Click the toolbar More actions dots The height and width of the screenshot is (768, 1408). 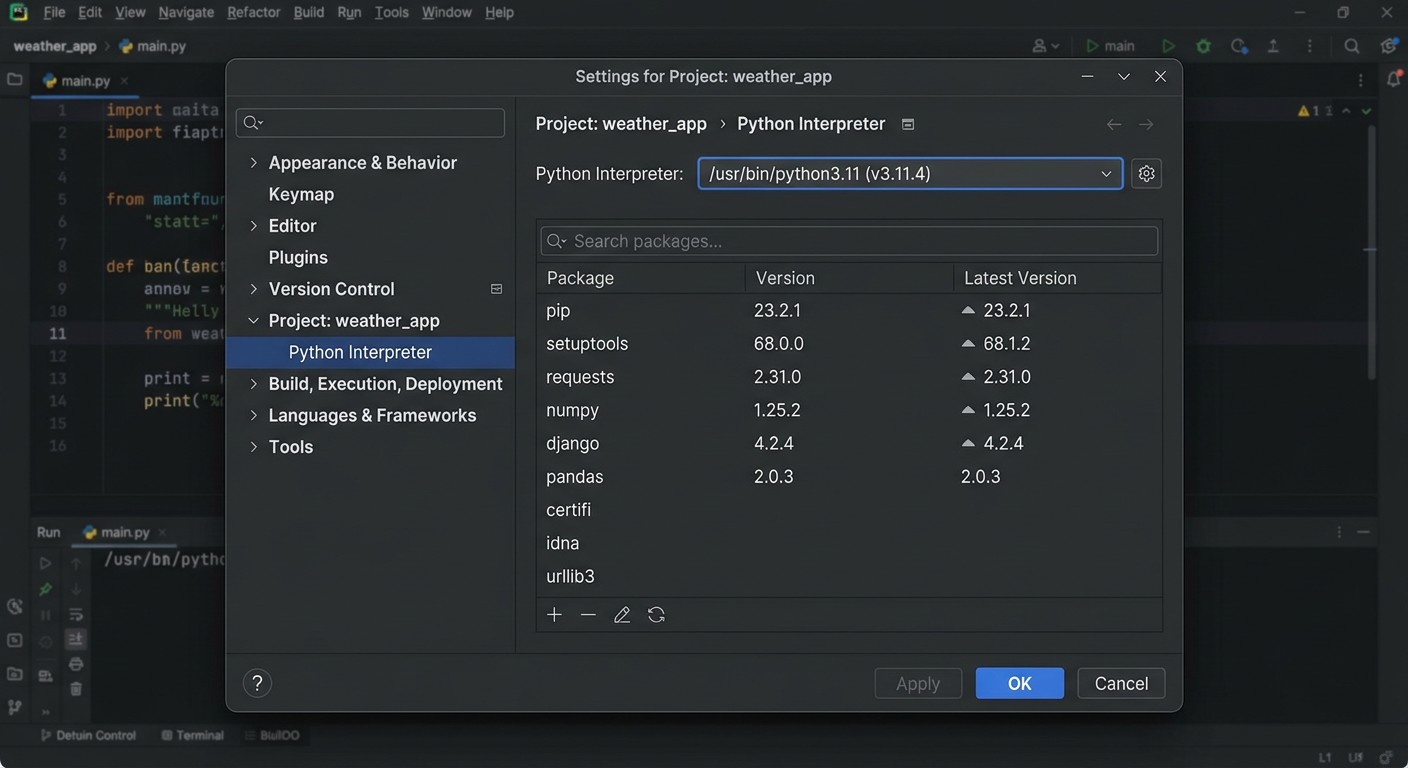(x=1309, y=46)
